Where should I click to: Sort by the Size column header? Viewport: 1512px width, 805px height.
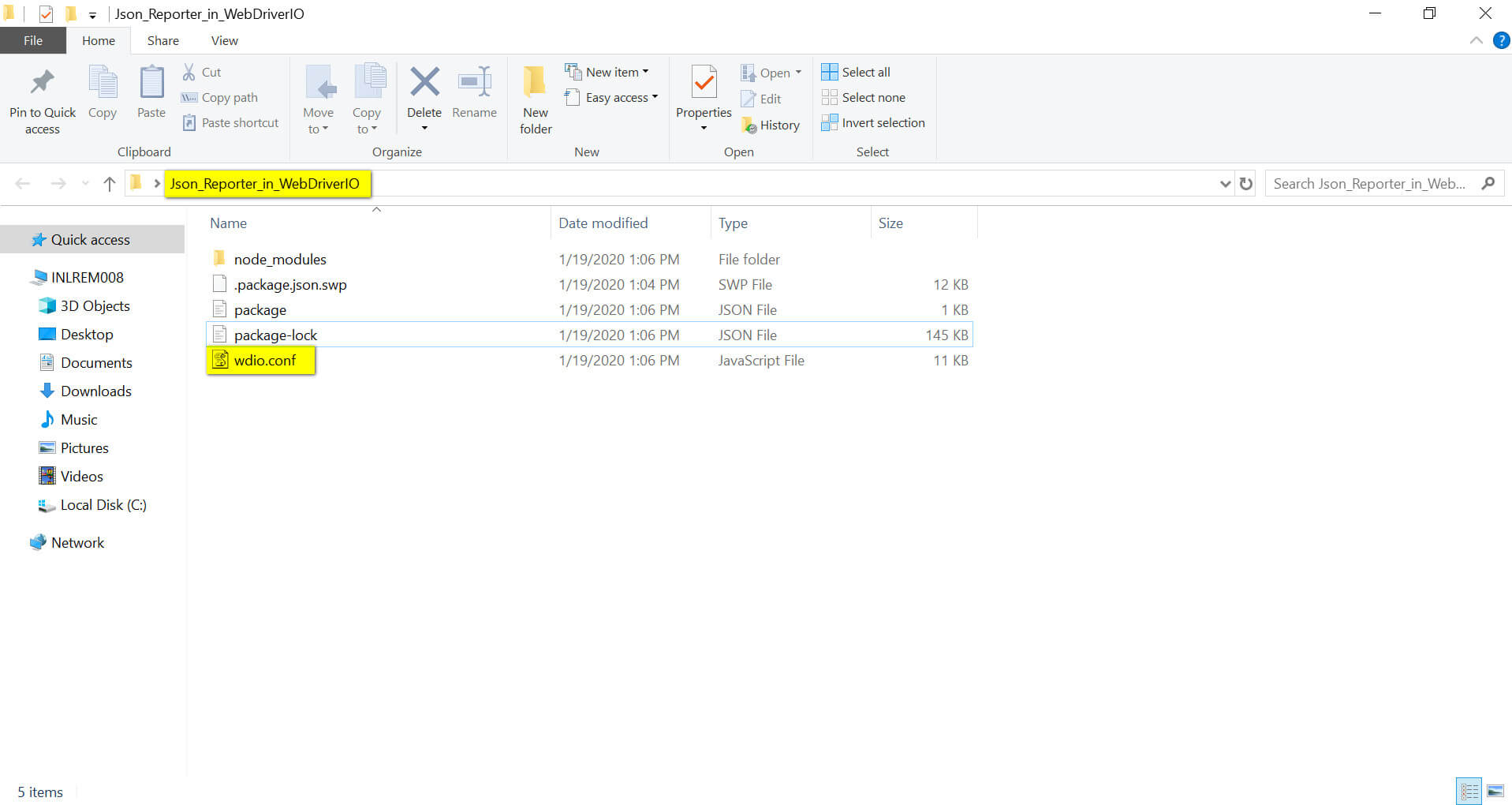(x=924, y=223)
